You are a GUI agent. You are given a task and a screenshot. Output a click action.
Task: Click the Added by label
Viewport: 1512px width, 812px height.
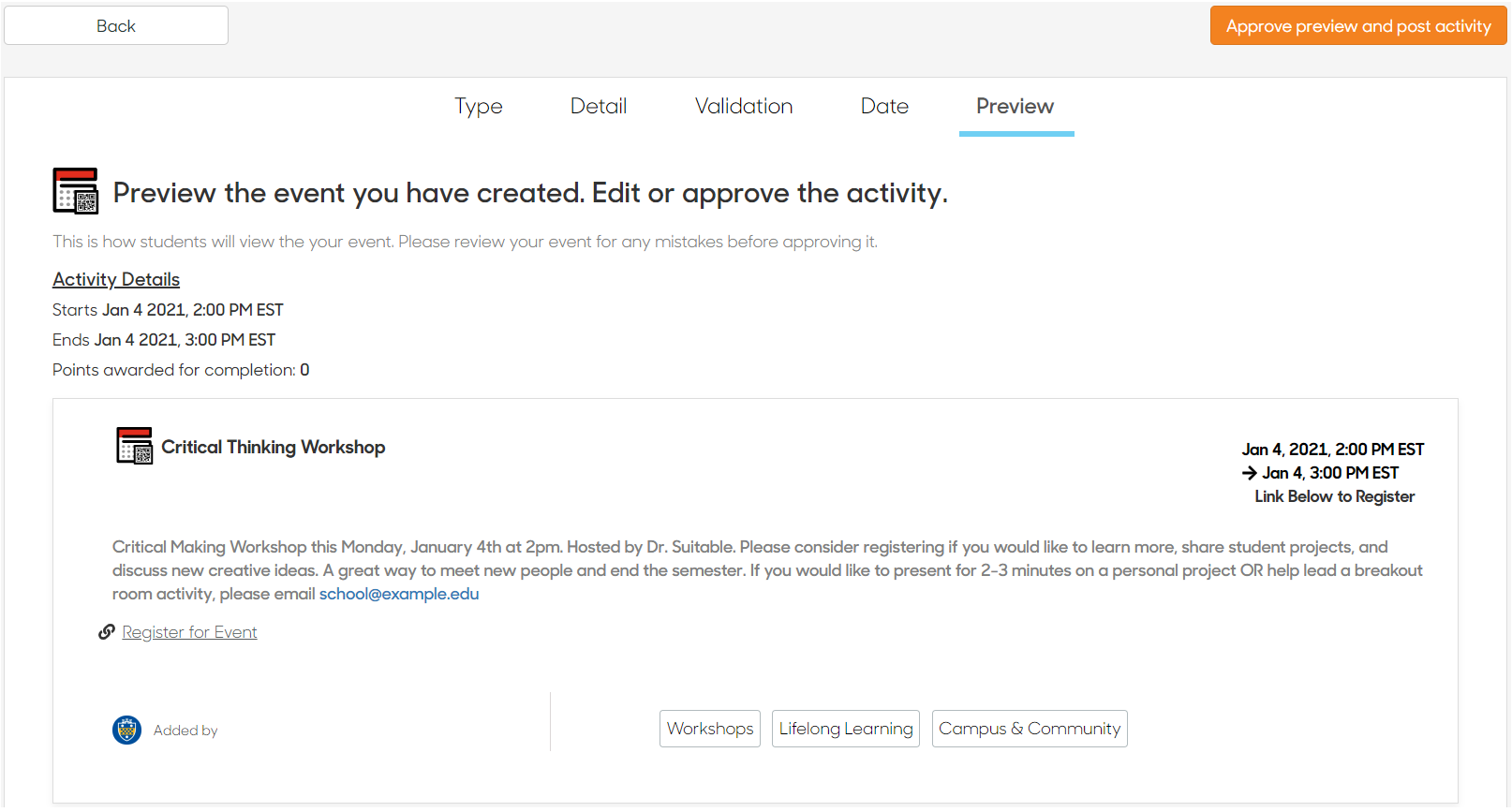[x=185, y=731]
